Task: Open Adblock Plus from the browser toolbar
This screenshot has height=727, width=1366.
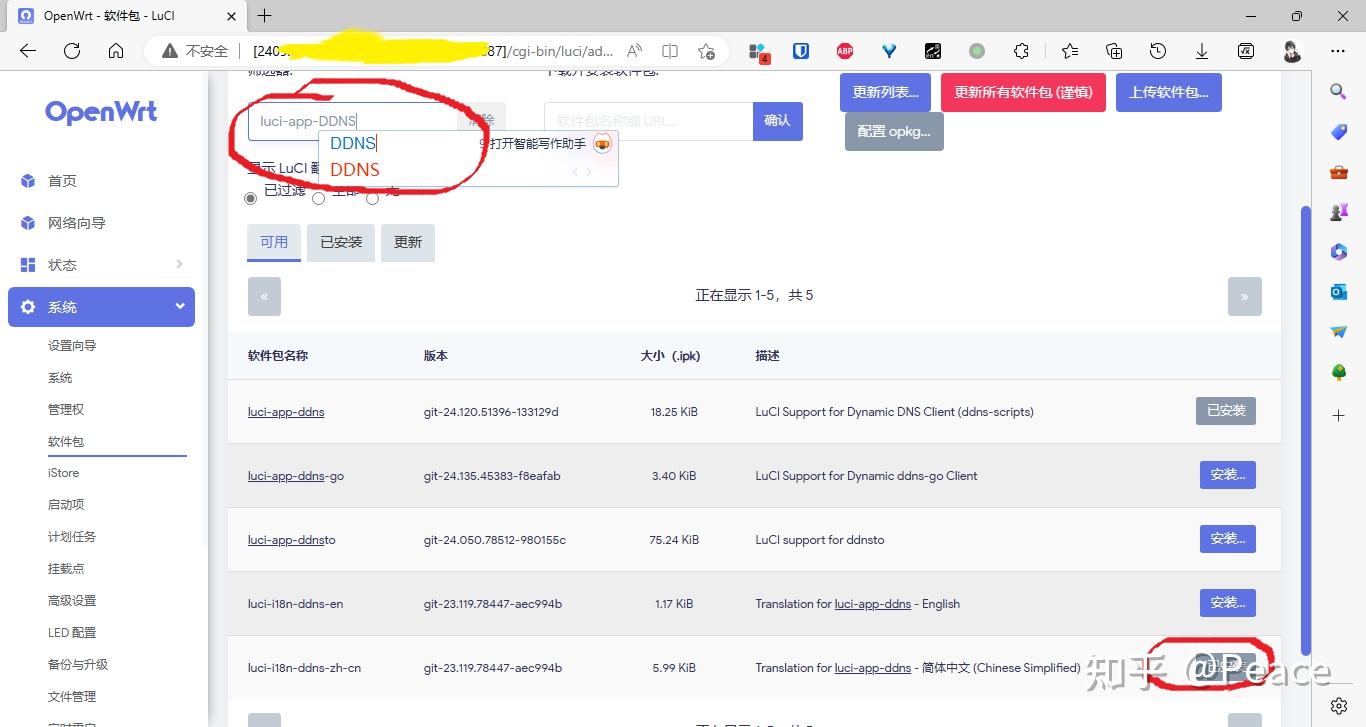Action: pos(845,50)
